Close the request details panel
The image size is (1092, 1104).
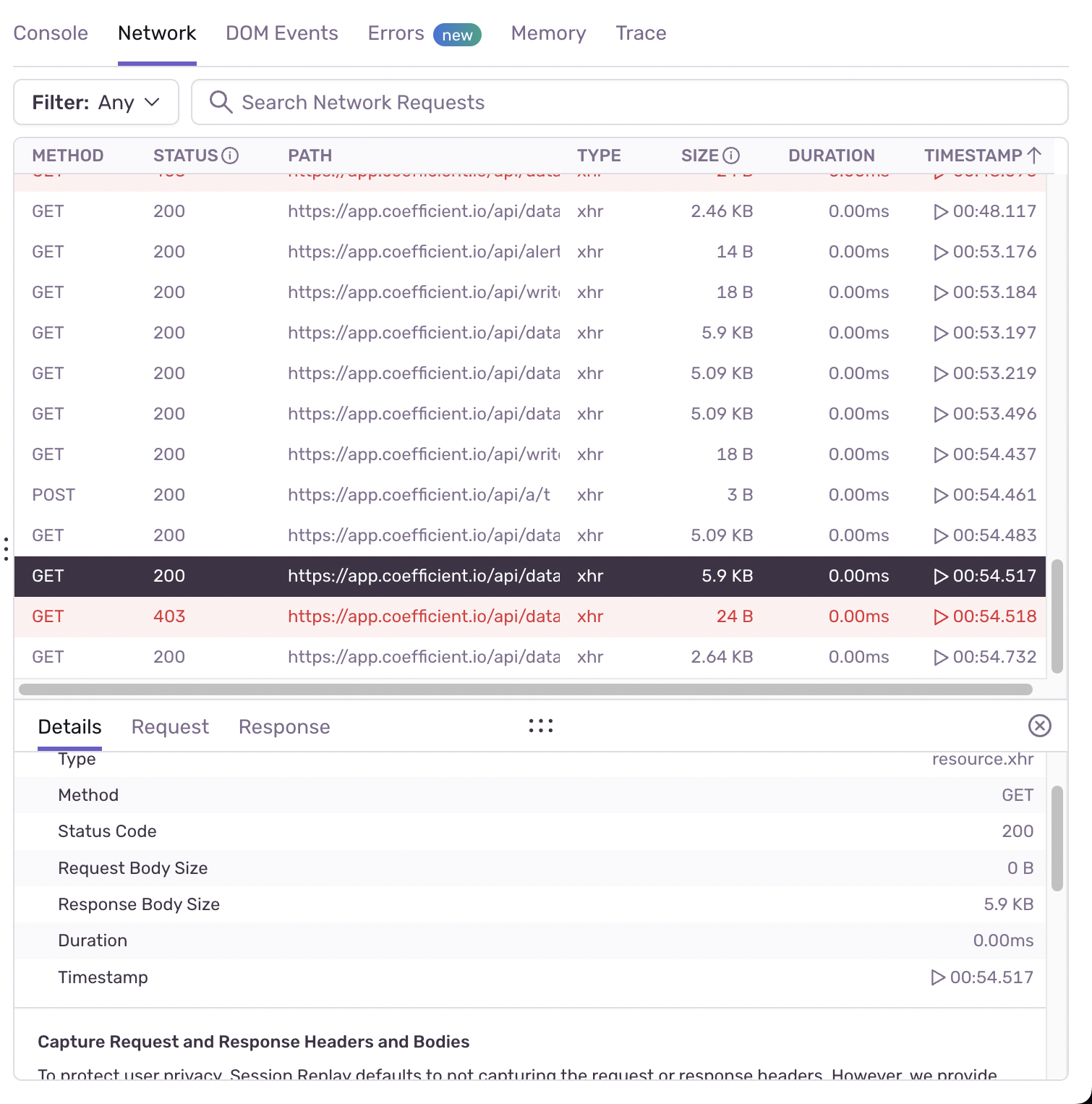coord(1040,725)
